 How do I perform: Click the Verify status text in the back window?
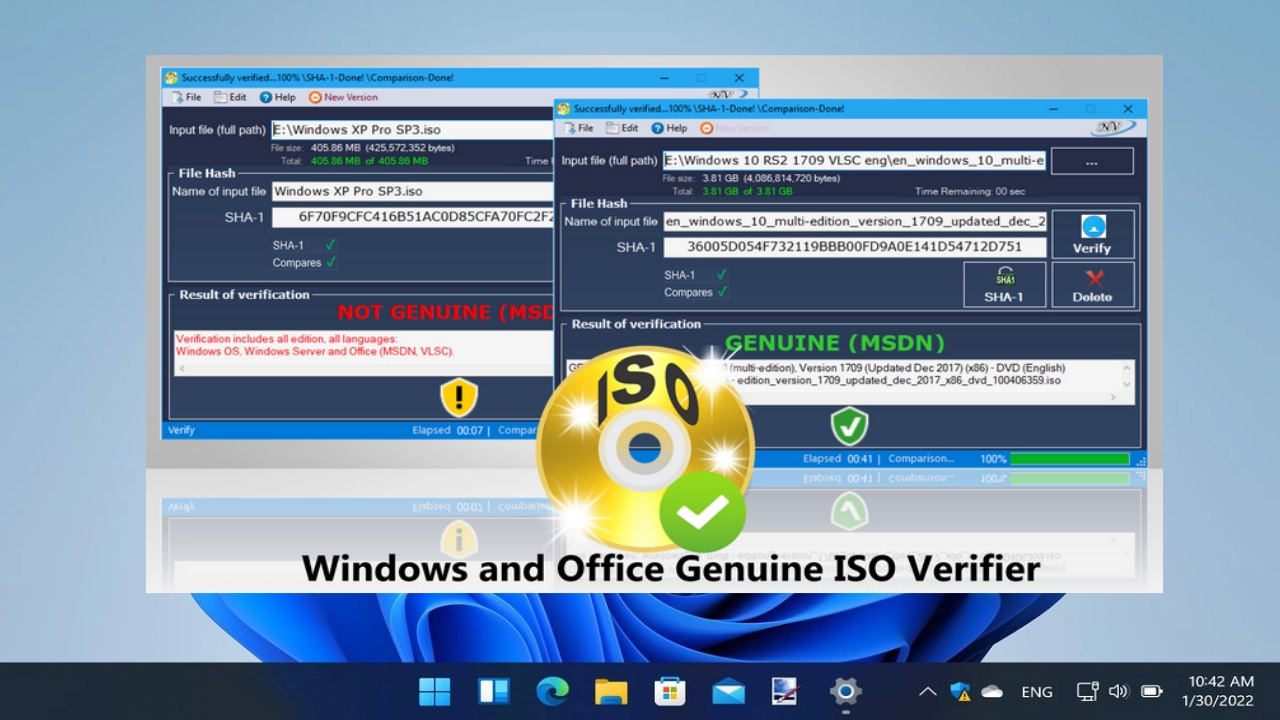[181, 430]
